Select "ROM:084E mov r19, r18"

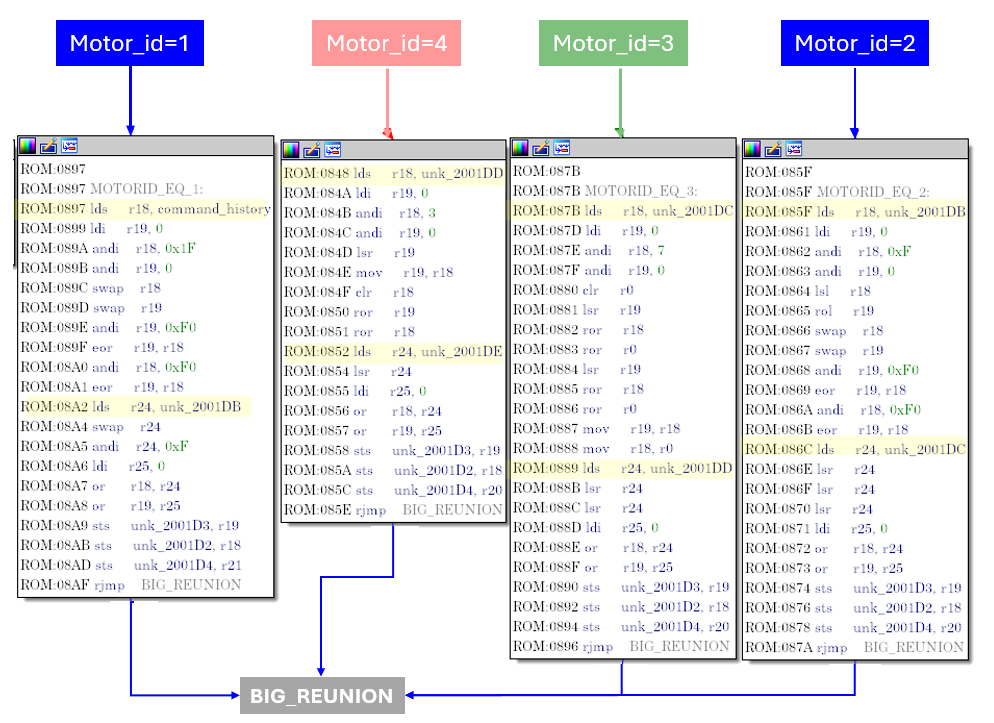(x=368, y=272)
